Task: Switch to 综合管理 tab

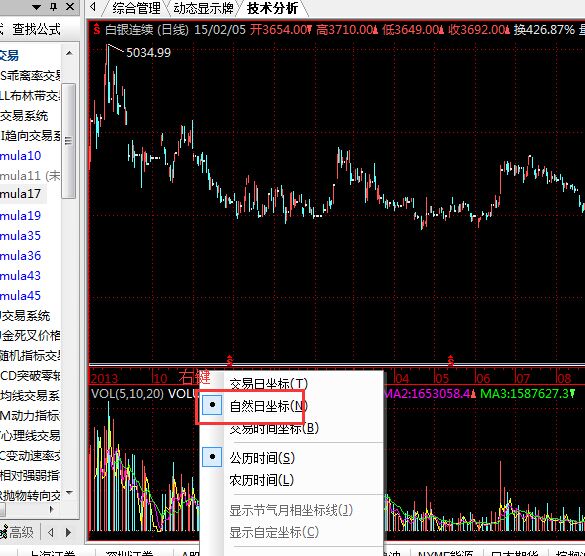Action: [137, 8]
